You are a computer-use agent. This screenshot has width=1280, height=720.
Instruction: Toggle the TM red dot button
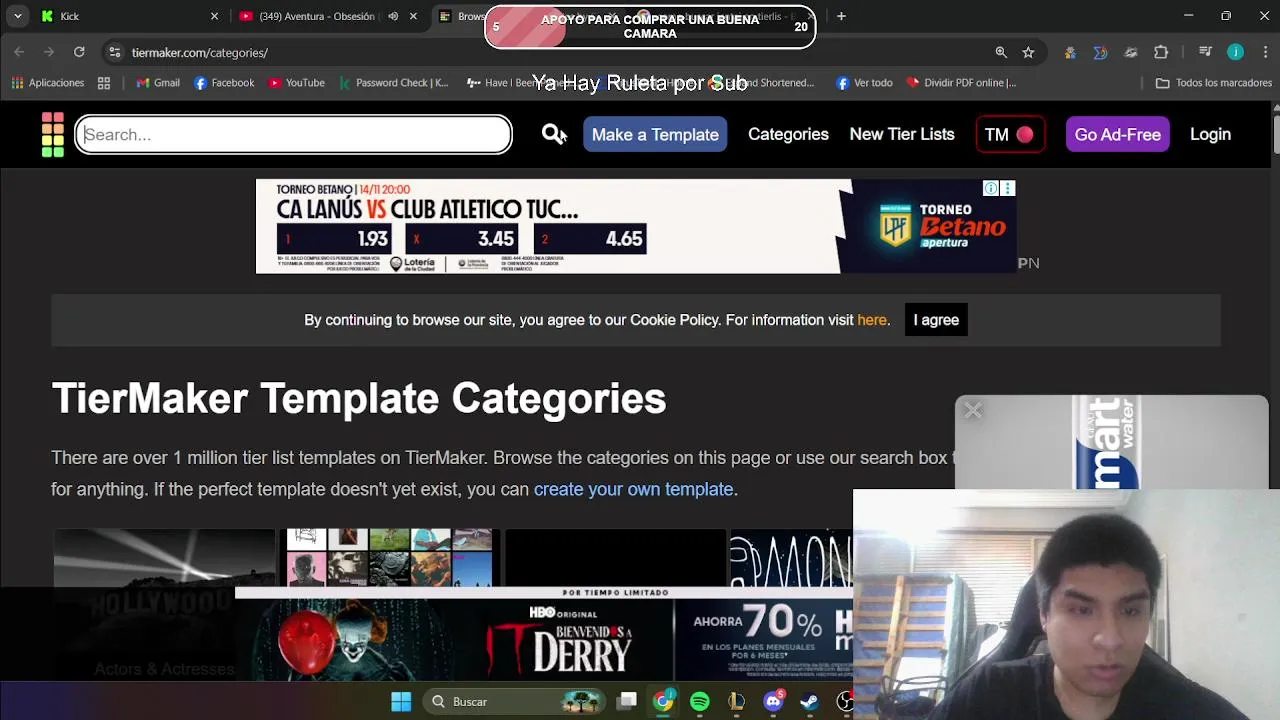(1010, 134)
